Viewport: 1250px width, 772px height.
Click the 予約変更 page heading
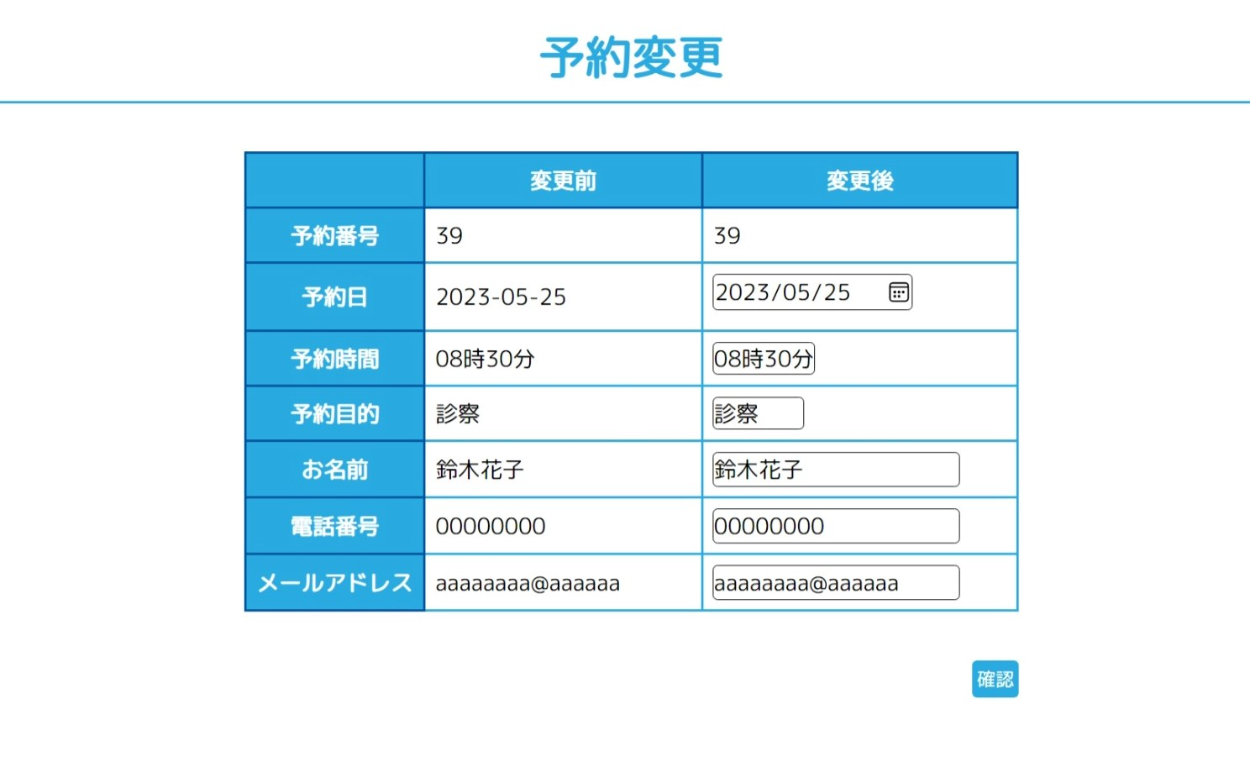pos(631,57)
